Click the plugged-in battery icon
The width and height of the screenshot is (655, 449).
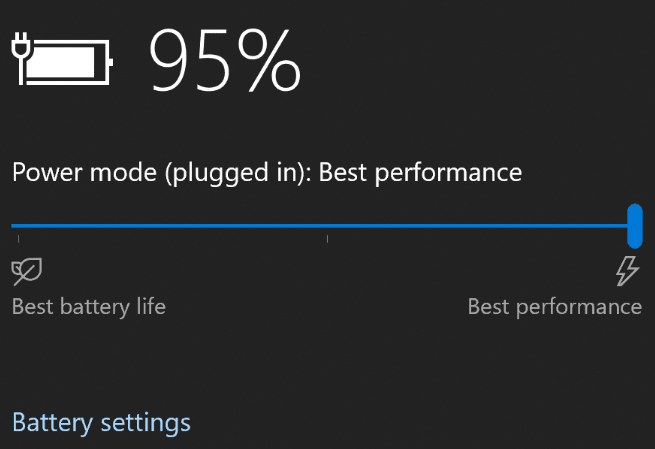coord(63,60)
